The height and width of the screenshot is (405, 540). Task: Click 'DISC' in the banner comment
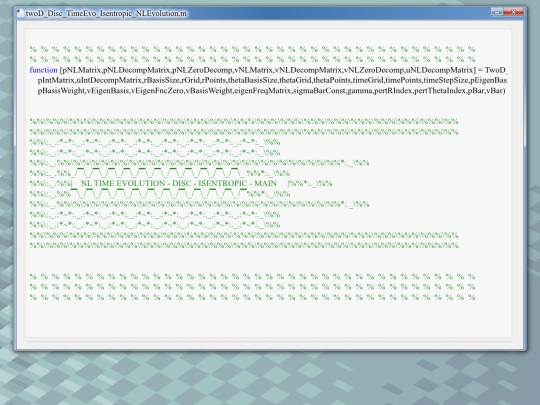(182, 183)
